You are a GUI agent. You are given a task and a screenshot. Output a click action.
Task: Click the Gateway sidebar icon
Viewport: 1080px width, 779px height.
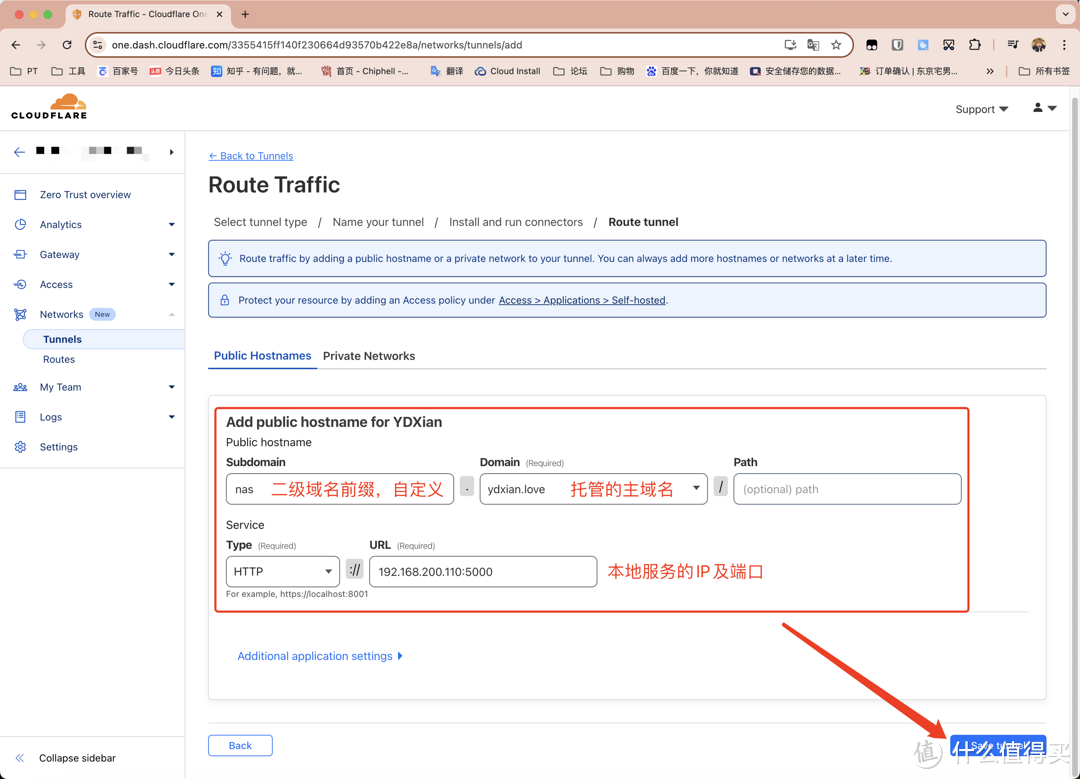20,254
